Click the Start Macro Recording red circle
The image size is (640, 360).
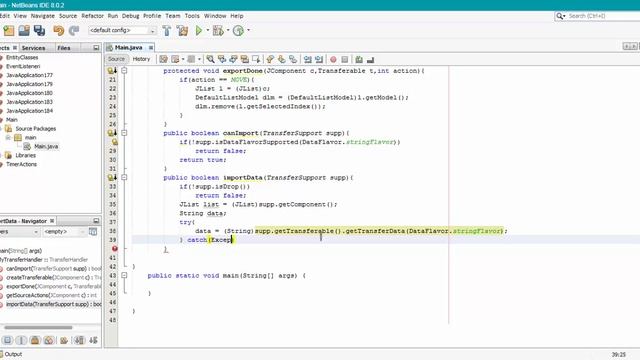[x=333, y=59]
